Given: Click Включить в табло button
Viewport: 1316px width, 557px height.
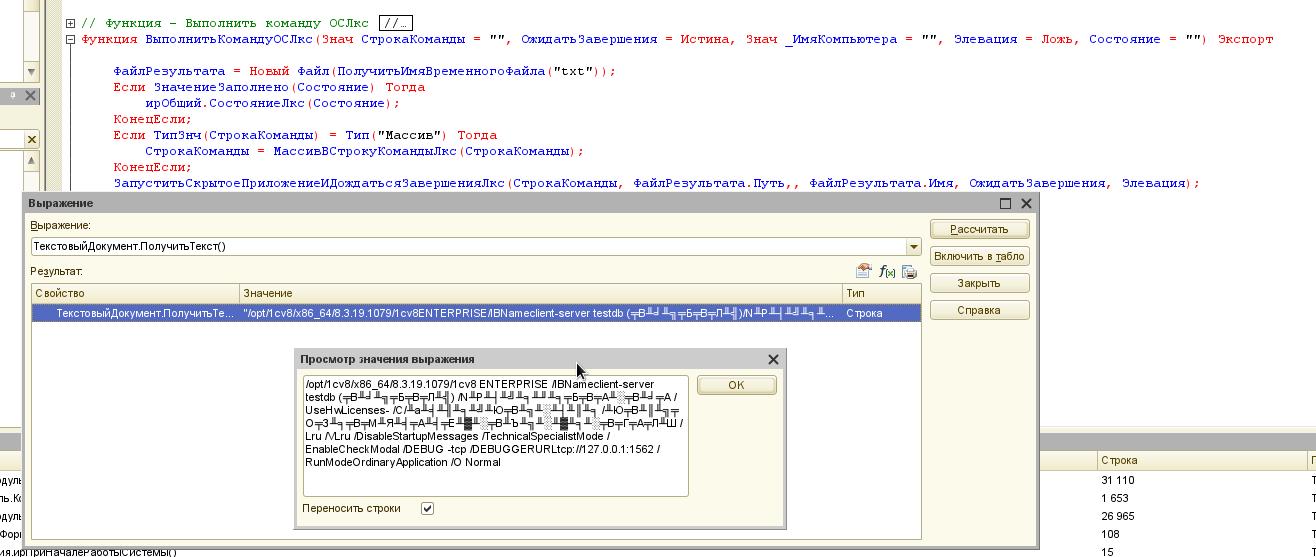Looking at the screenshot, I should coord(978,256).
